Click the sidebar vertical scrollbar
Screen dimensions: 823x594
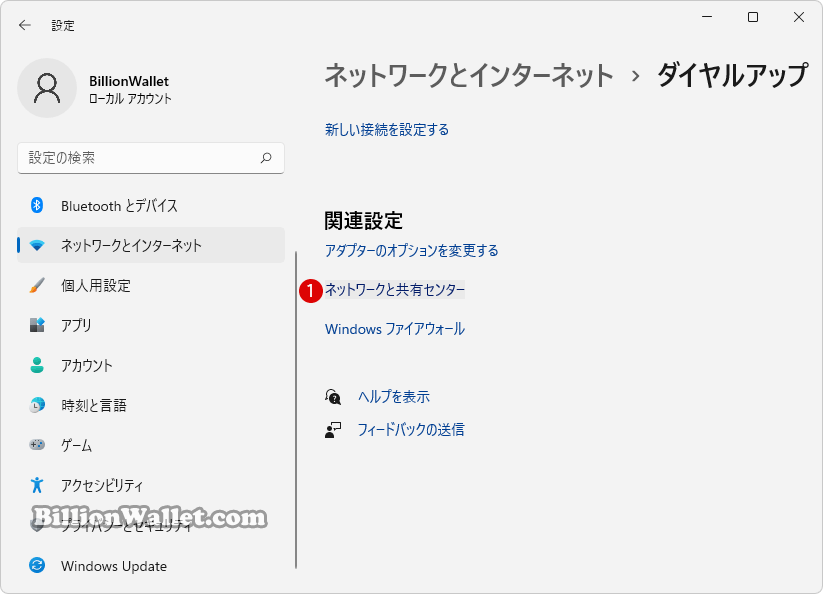click(296, 409)
